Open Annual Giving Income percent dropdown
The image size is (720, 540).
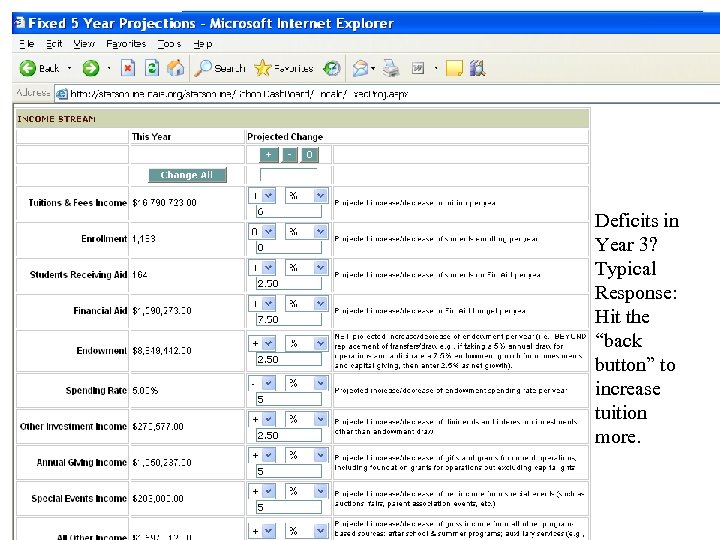(306, 455)
